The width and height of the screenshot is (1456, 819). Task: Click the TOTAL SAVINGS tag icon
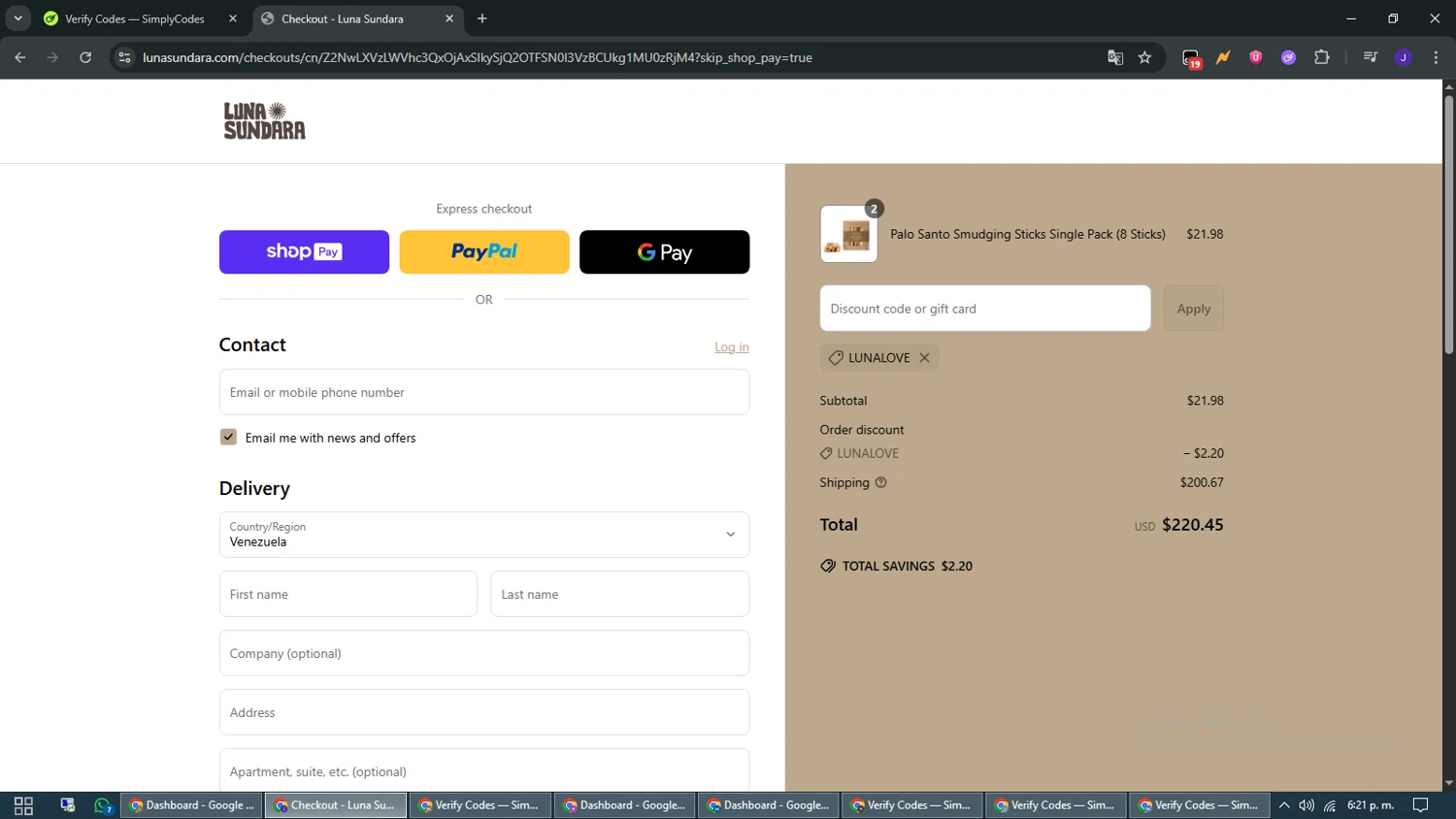828,566
